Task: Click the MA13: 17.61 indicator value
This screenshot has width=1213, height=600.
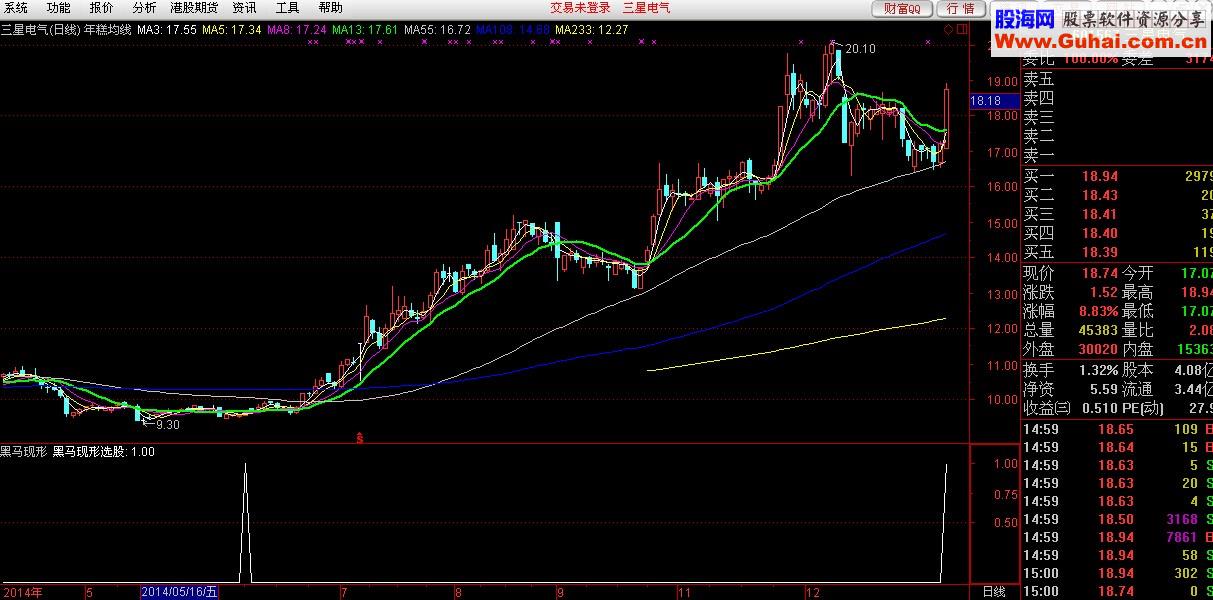Action: pyautogui.click(x=366, y=30)
